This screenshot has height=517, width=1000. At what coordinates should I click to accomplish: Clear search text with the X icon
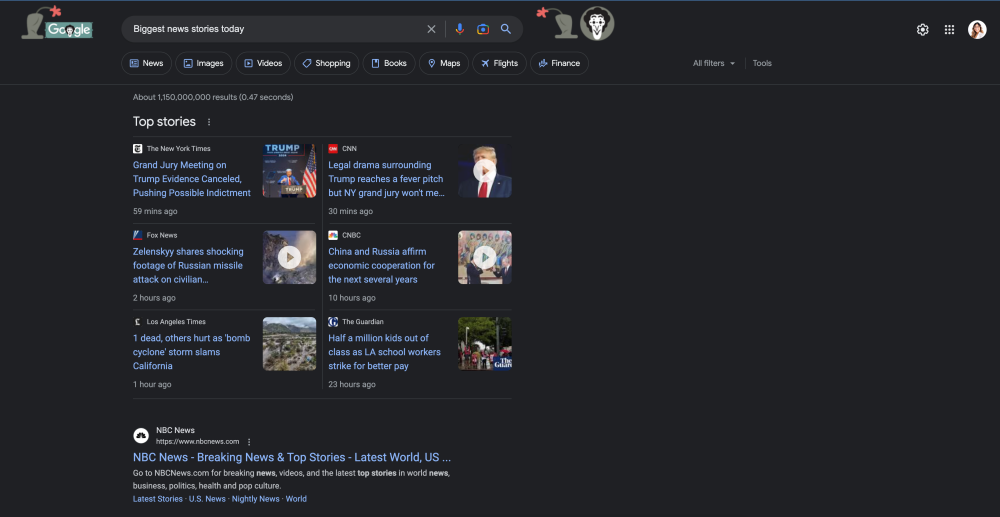[432, 29]
